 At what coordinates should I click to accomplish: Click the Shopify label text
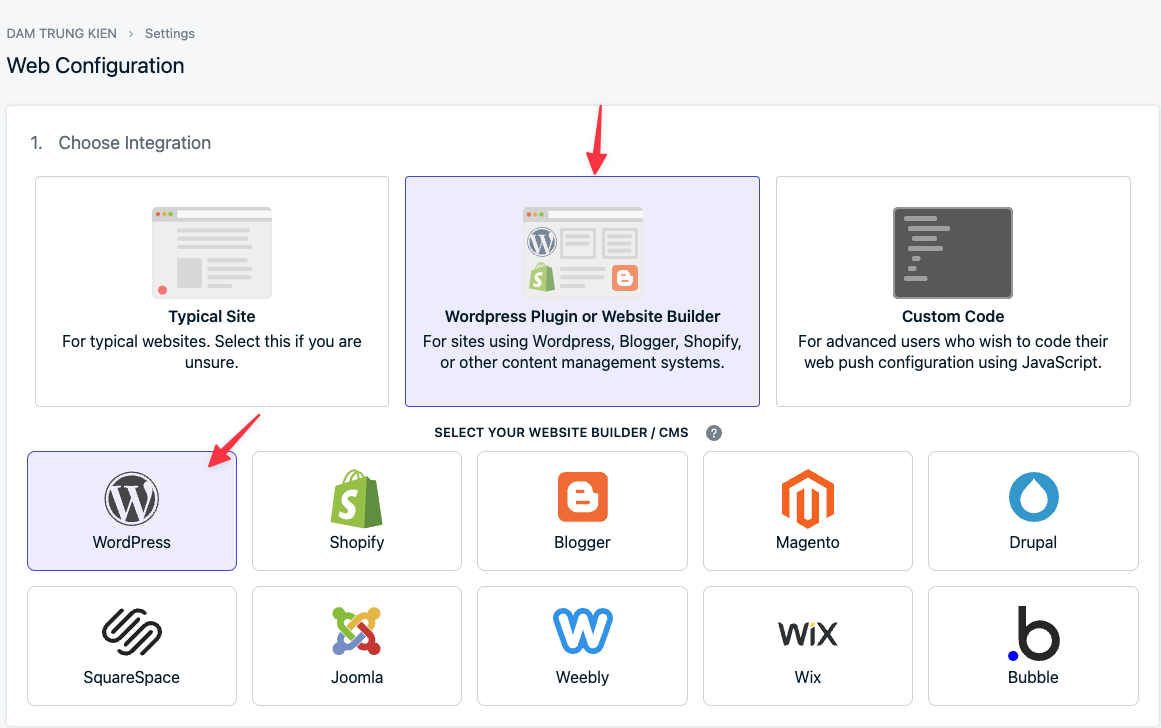[357, 542]
